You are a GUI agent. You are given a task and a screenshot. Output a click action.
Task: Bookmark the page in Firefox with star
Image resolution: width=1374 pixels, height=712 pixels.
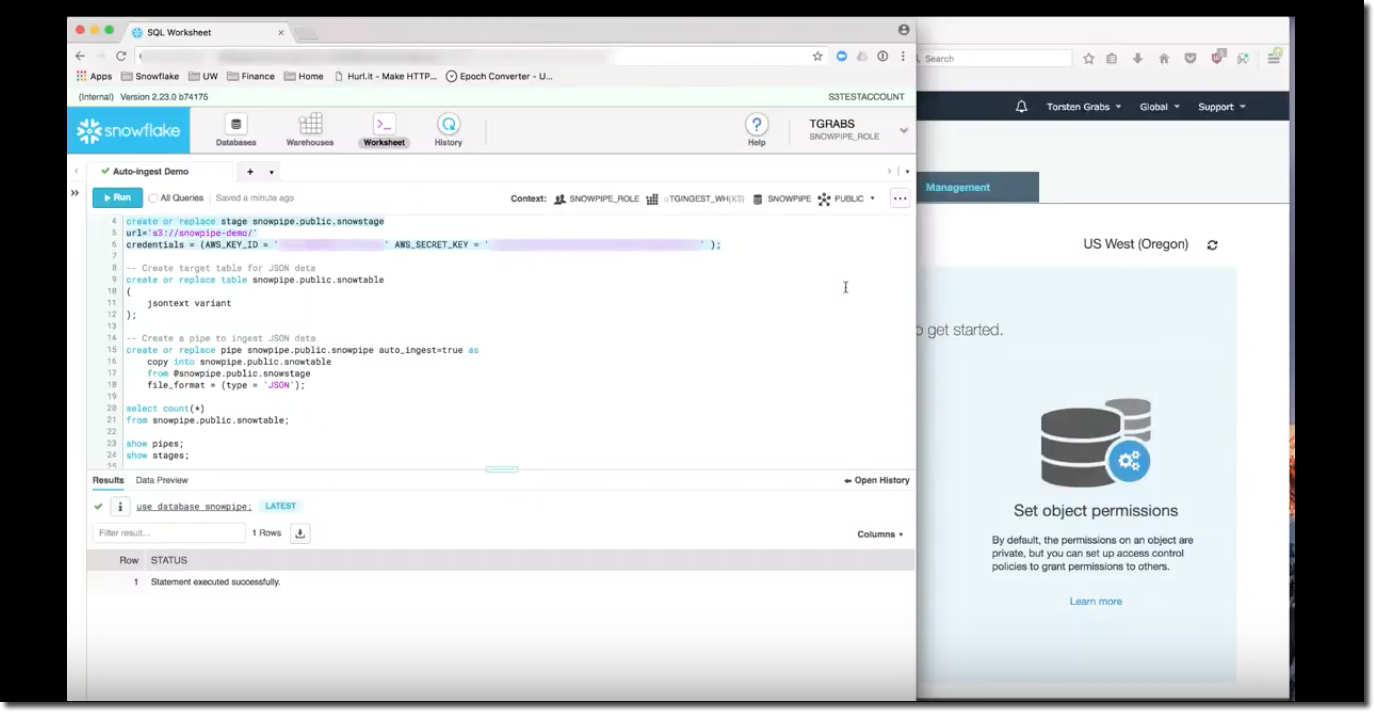[x=1089, y=58]
